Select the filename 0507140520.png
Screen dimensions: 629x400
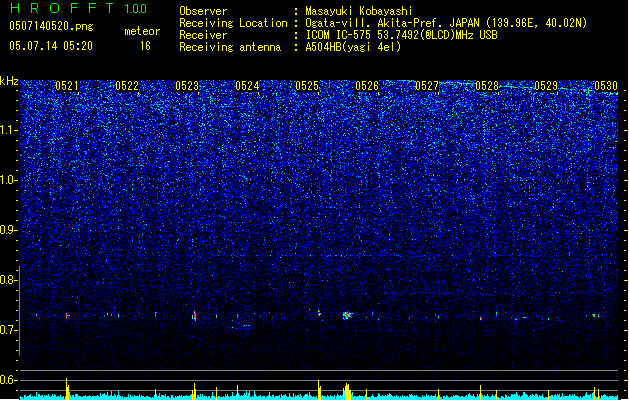click(x=51, y=27)
